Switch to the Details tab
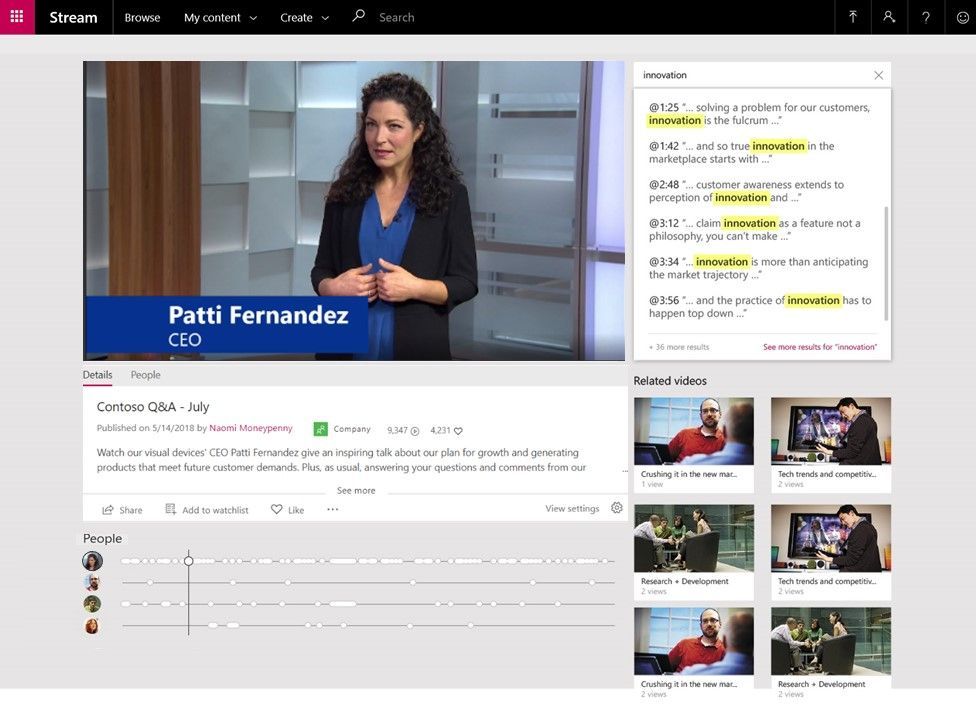 tap(98, 375)
